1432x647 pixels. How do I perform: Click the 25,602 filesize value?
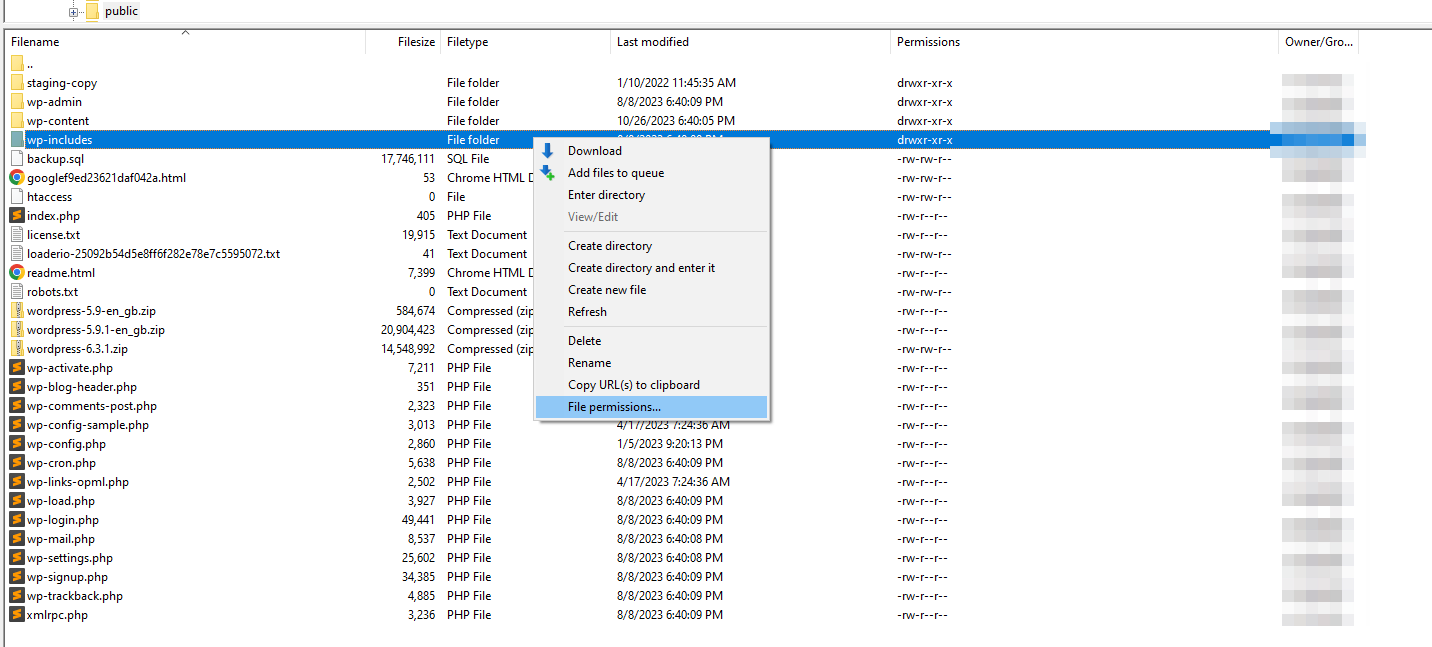coord(418,558)
